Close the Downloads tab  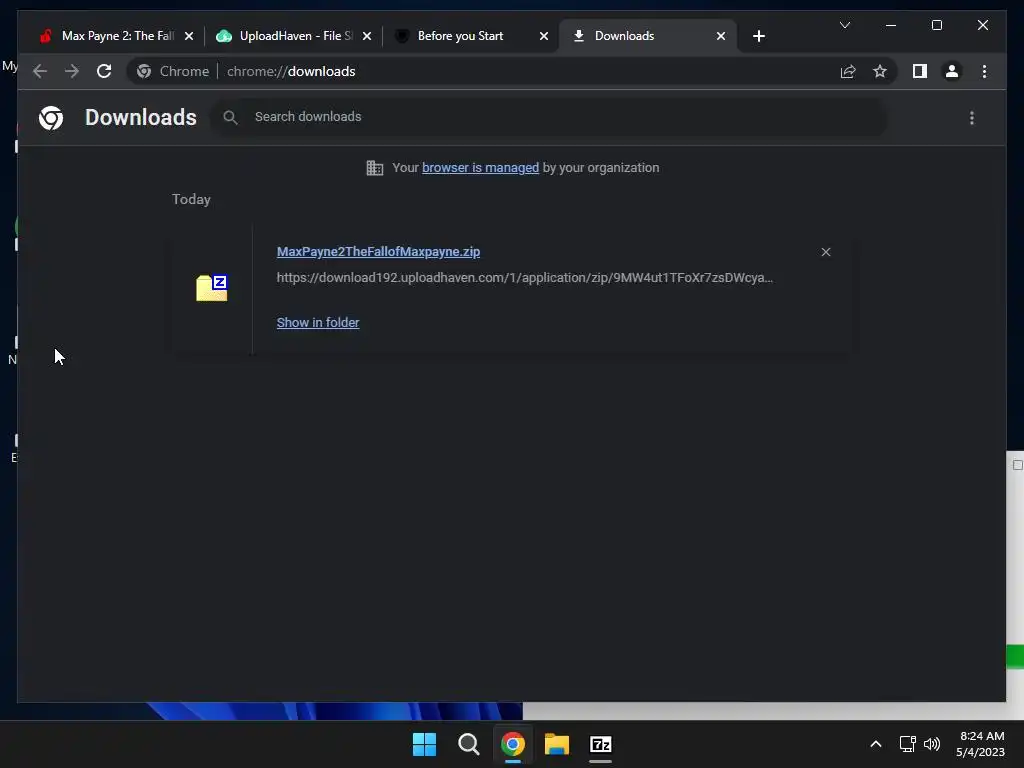coord(721,36)
